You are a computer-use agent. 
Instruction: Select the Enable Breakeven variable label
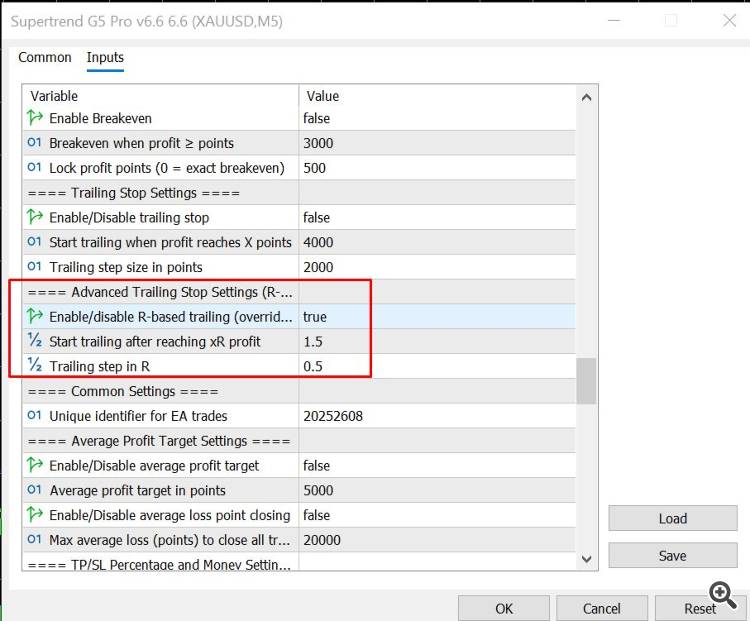(x=100, y=118)
